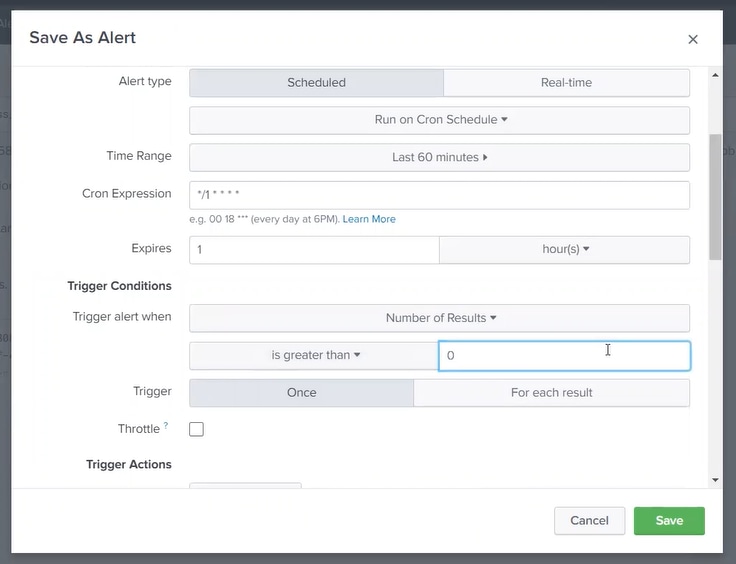Screen dimensions: 736x564
Task: Click the results threshold input field
Action: pyautogui.click(x=564, y=356)
